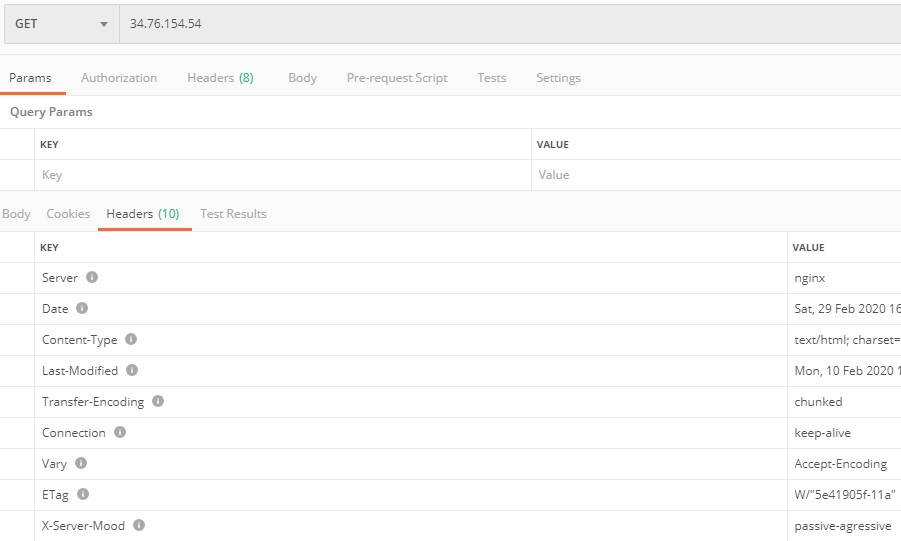Click info icon beside Date header
The width and height of the screenshot is (901, 541).
[x=82, y=308]
